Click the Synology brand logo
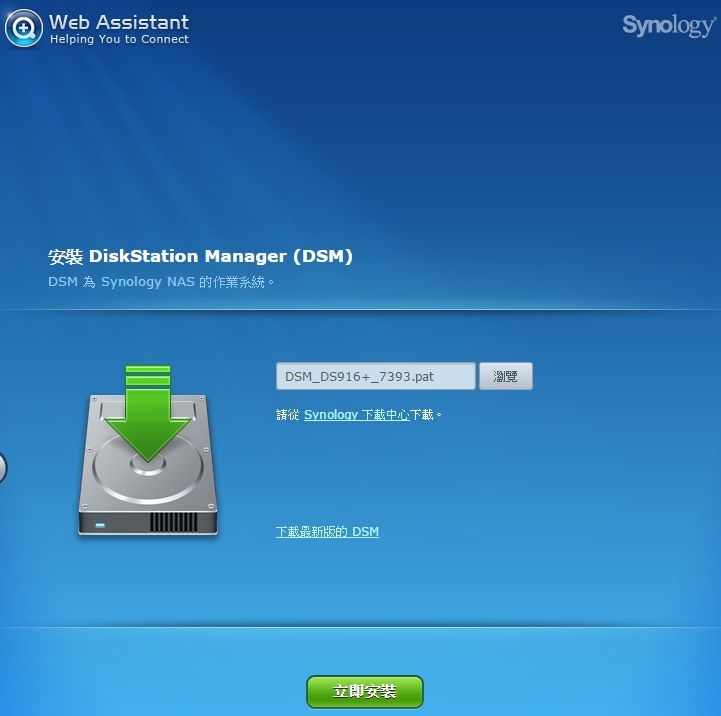 click(669, 25)
